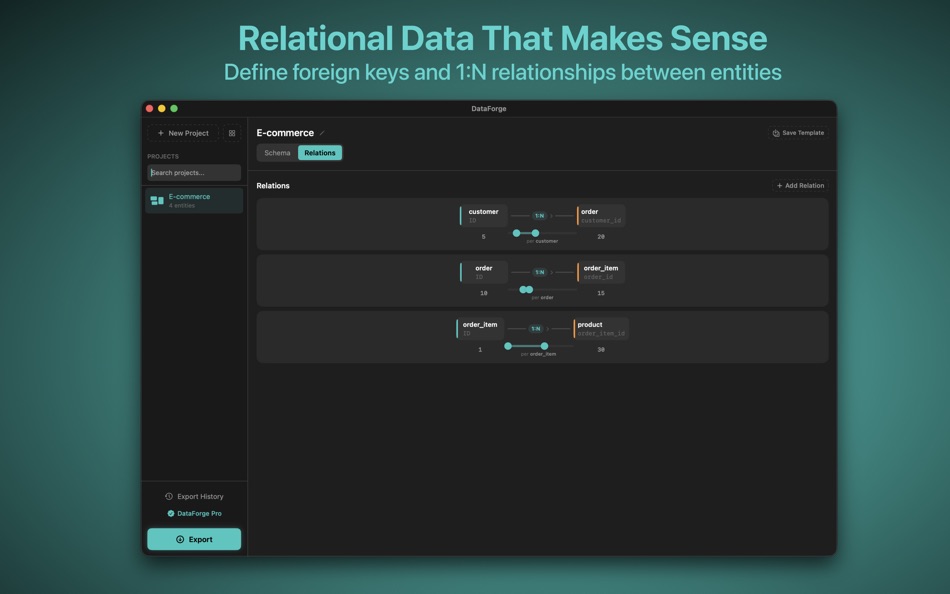Click the plus icon on Add Relation
This screenshot has height=594, width=950.
(778, 185)
